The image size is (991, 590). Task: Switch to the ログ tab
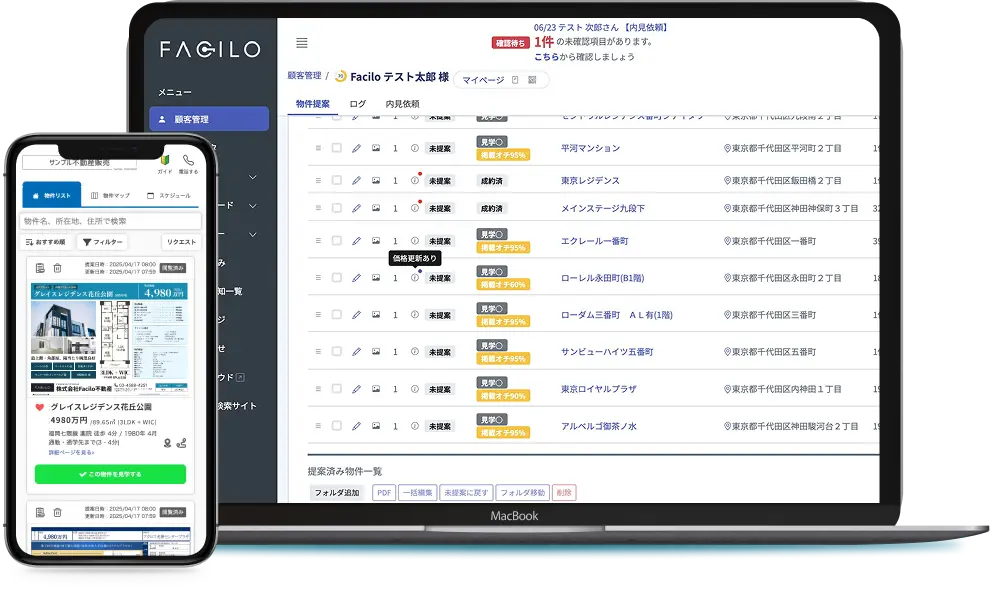pos(358,104)
